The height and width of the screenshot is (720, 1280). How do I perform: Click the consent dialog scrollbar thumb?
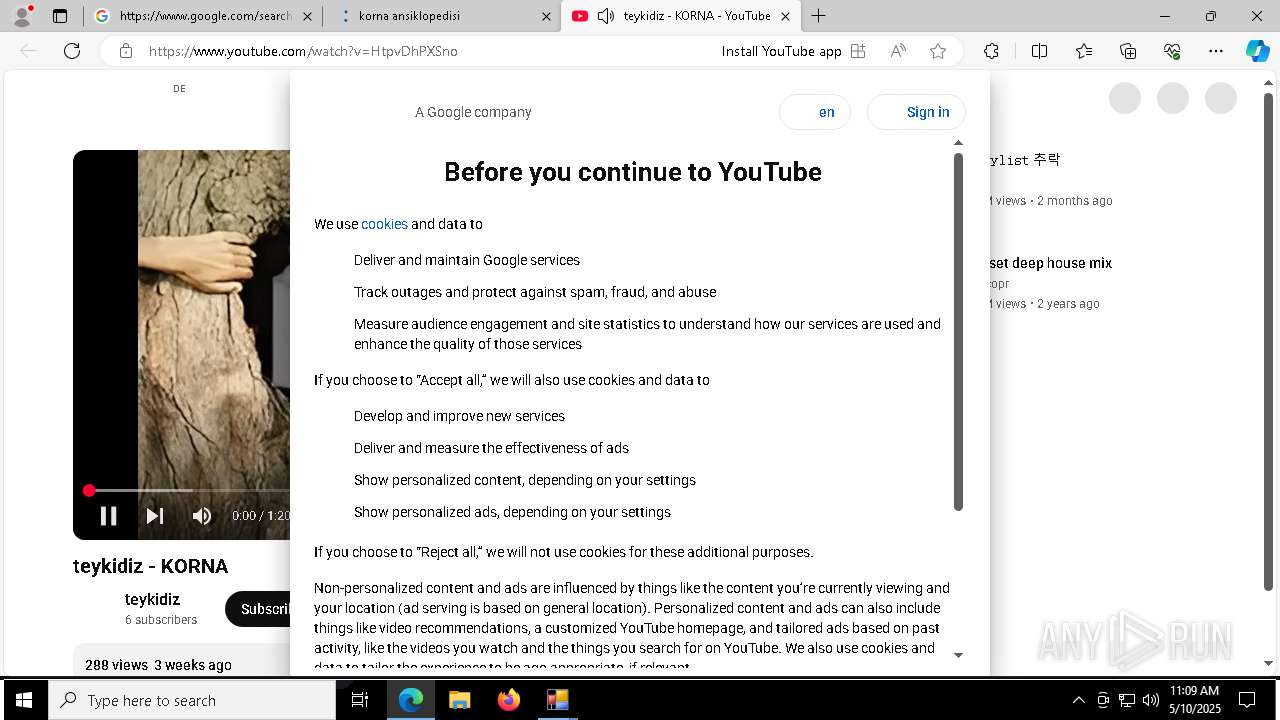[958, 332]
